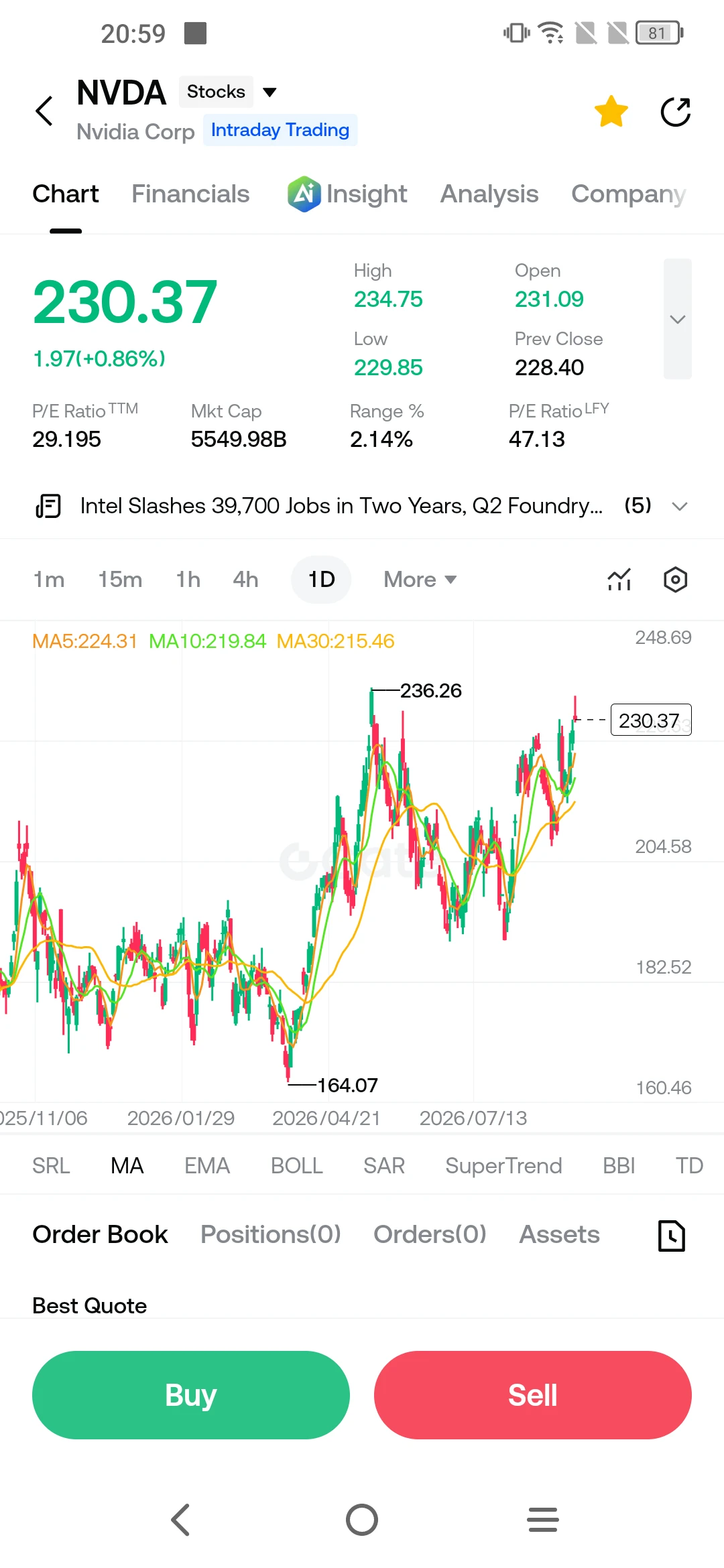Viewport: 724px width, 1568px height.
Task: Open the hexagon chart settings icon
Action: (676, 580)
